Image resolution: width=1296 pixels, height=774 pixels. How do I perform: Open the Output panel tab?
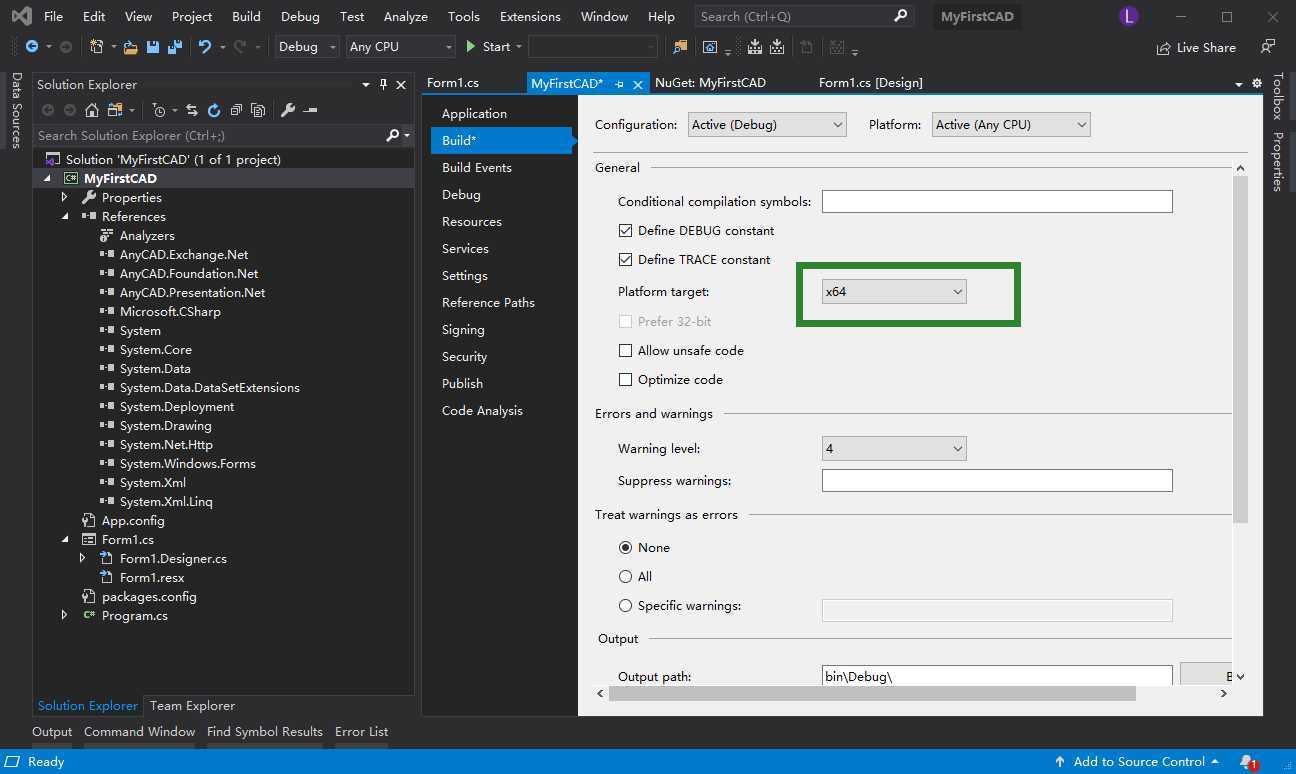pos(52,731)
